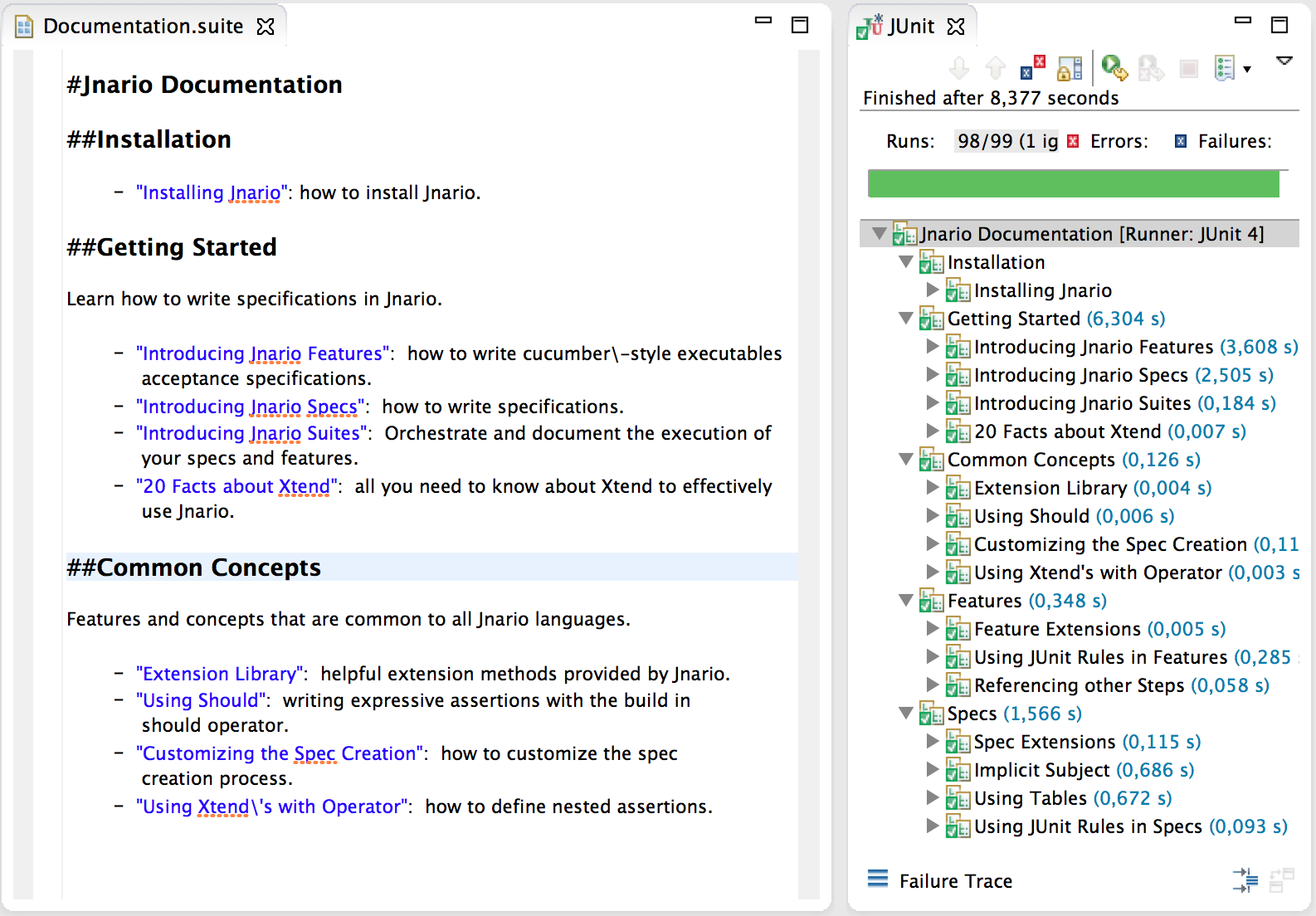This screenshot has height=916, width=1316.
Task: Select Jnario Documentation [Runner: JUnit 4] row
Action: pos(1080,234)
